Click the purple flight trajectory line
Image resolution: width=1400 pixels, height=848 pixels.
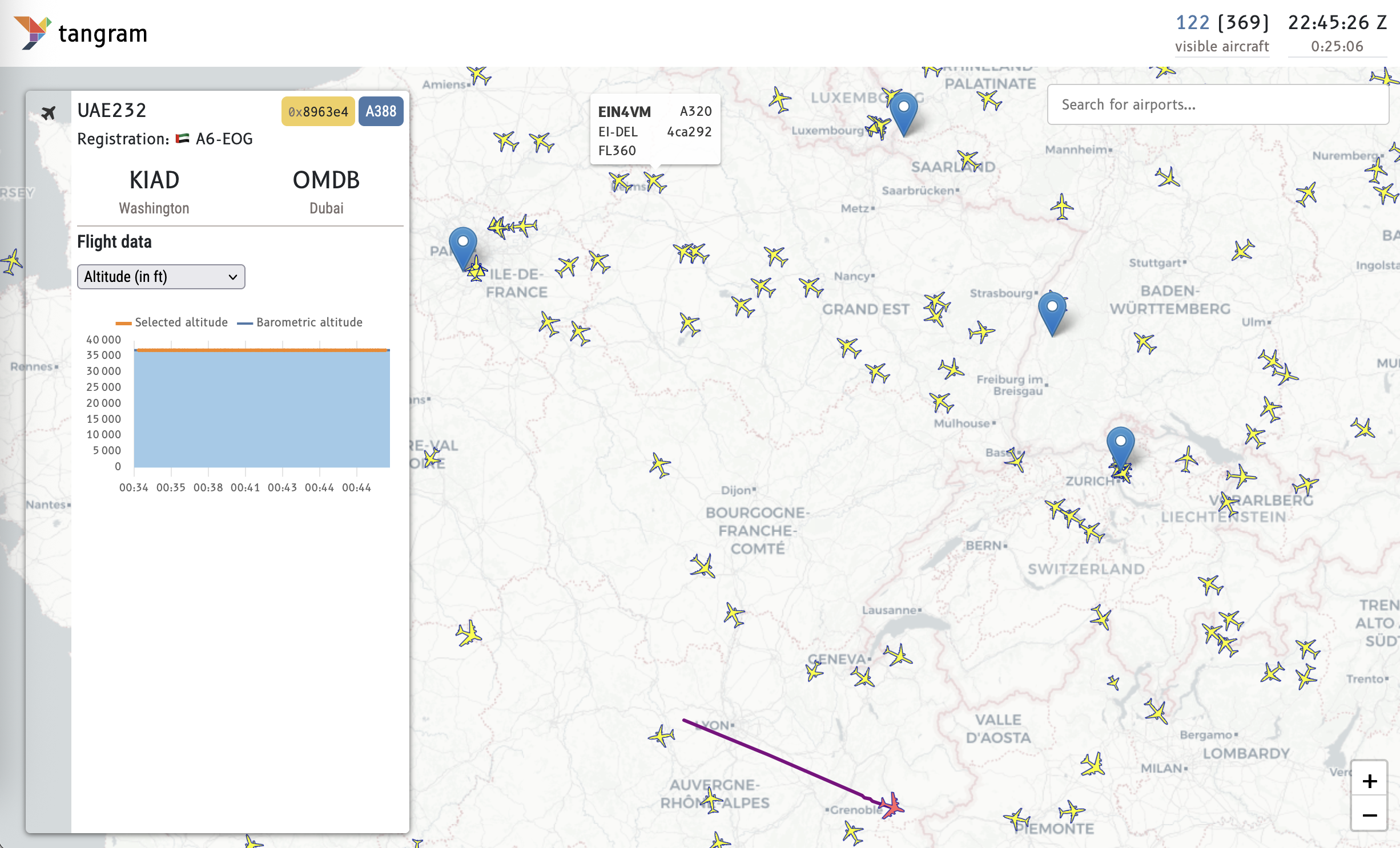(x=777, y=760)
